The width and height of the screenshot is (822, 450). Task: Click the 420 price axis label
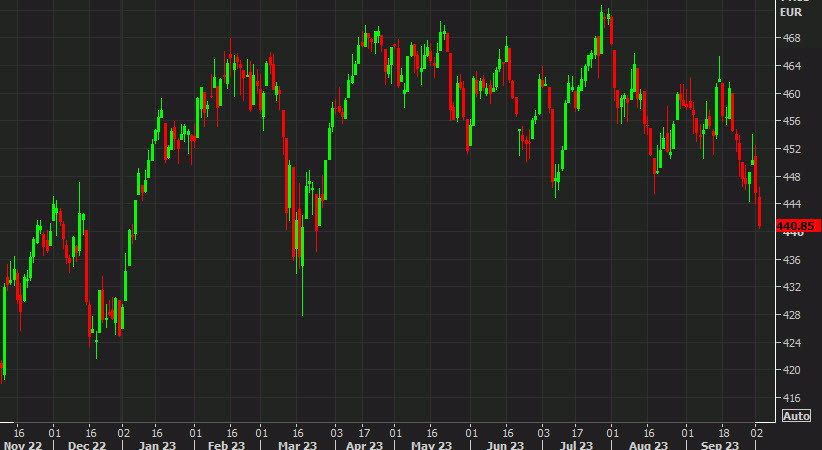[x=792, y=370]
